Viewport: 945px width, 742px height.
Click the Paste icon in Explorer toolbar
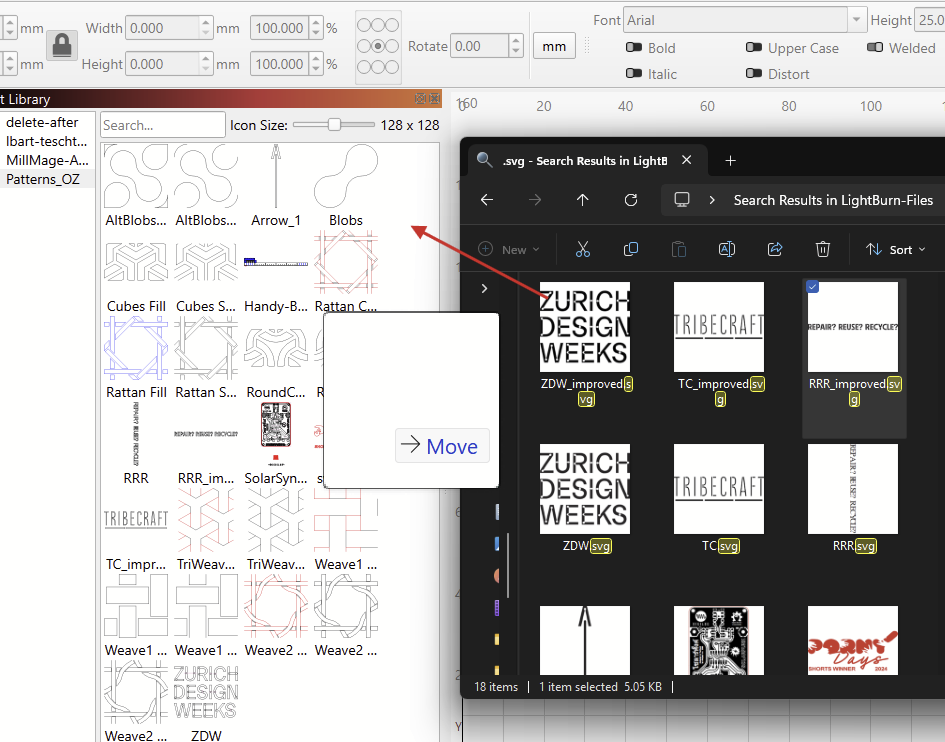tap(679, 249)
